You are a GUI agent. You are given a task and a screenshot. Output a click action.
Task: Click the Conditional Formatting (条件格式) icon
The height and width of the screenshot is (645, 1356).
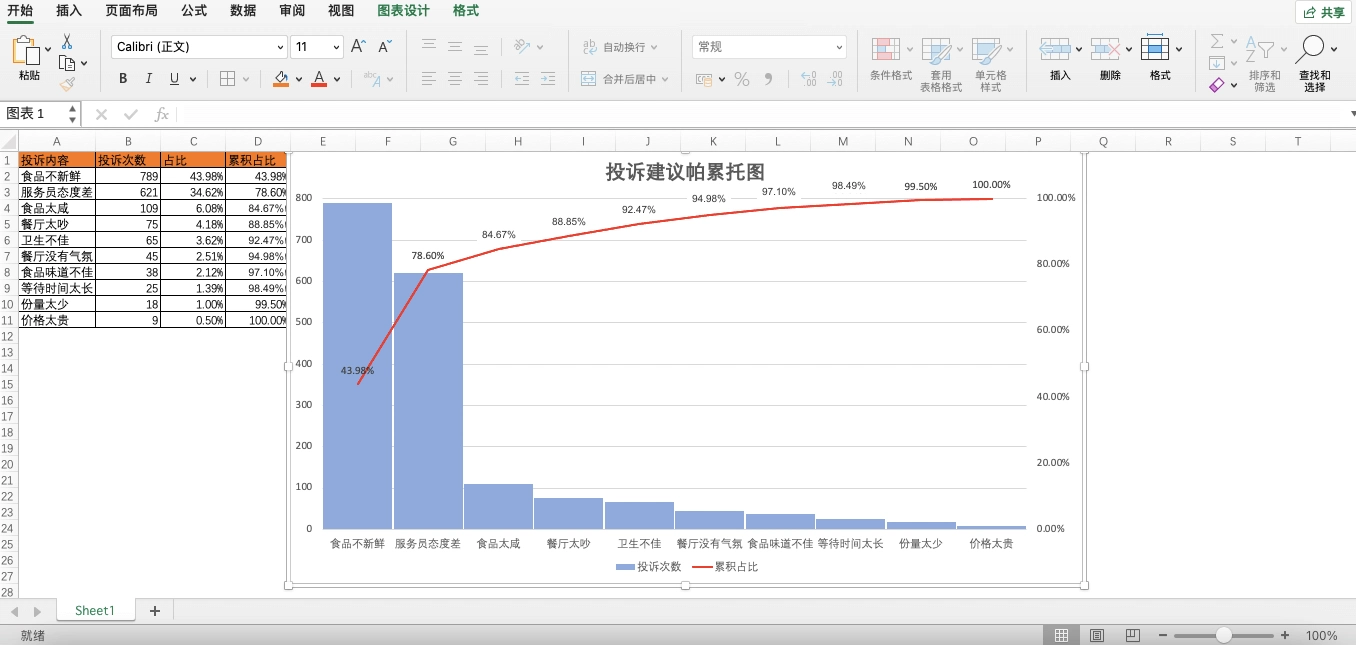(886, 50)
